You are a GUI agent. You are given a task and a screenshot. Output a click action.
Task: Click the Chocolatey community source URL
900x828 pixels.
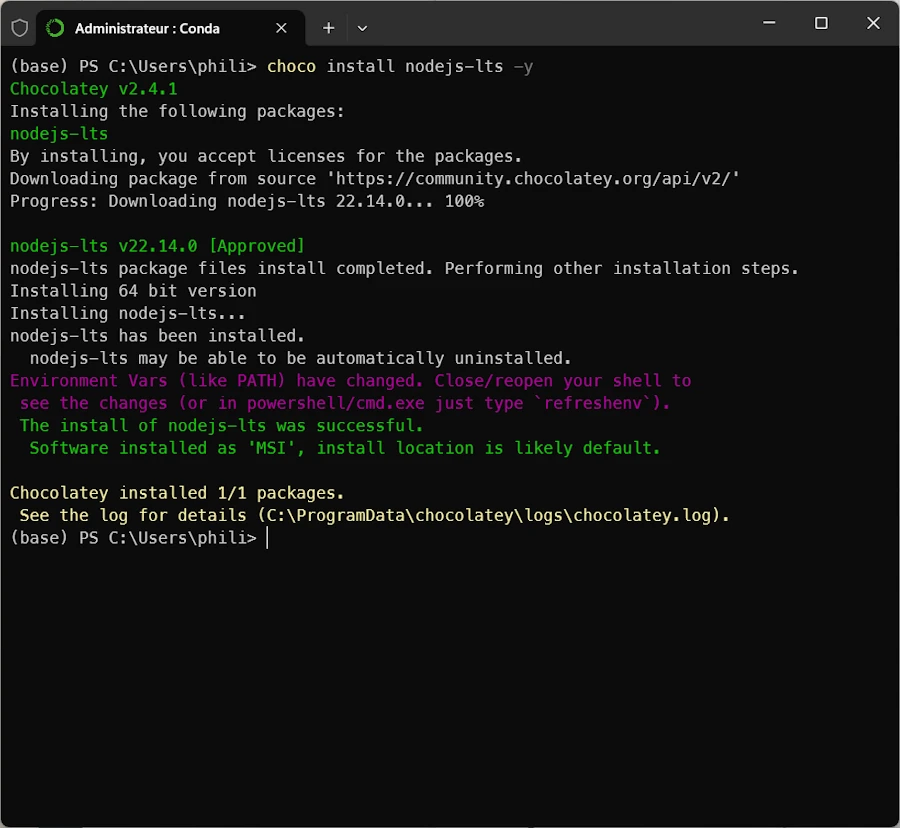534,178
